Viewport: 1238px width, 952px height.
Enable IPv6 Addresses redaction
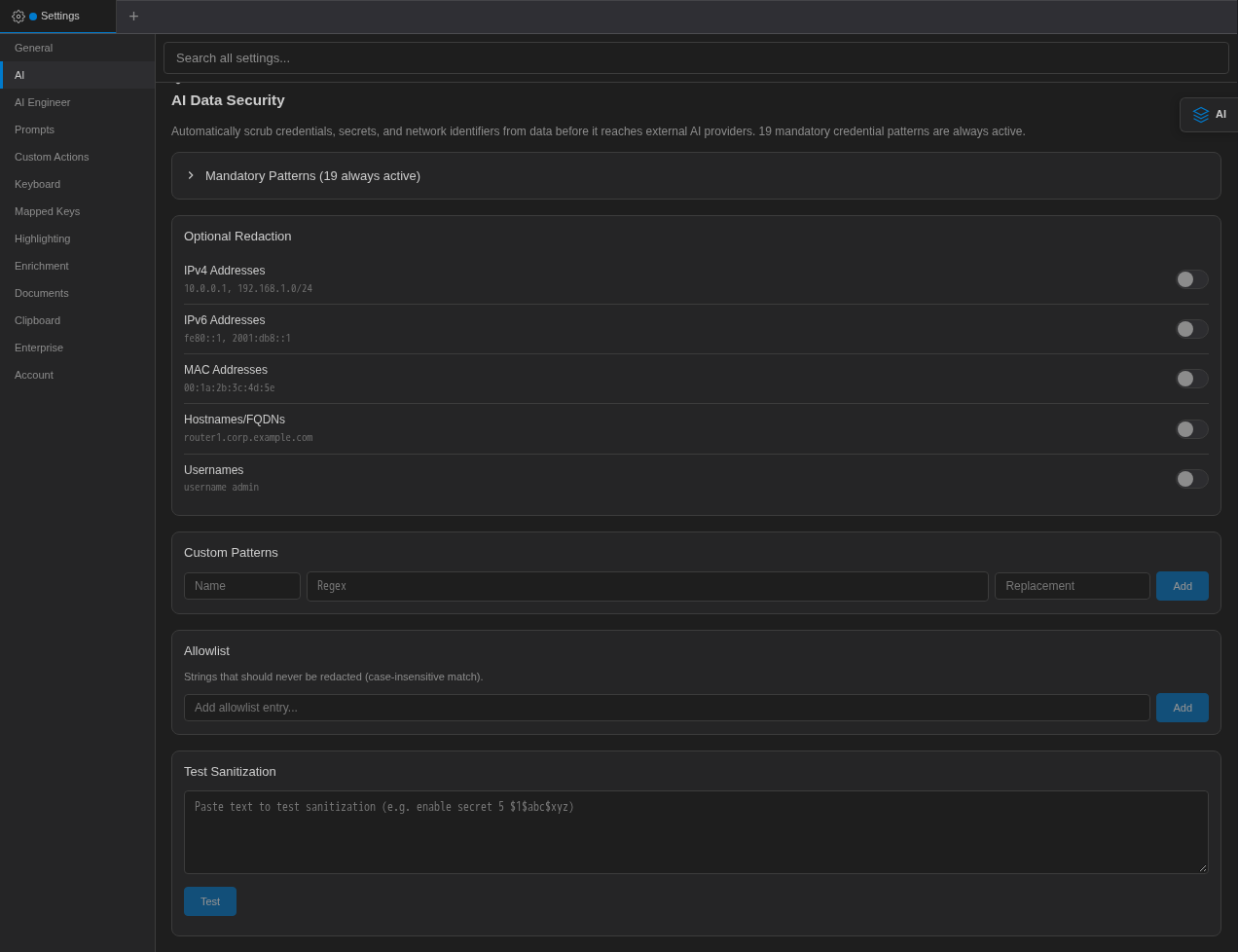click(1191, 329)
